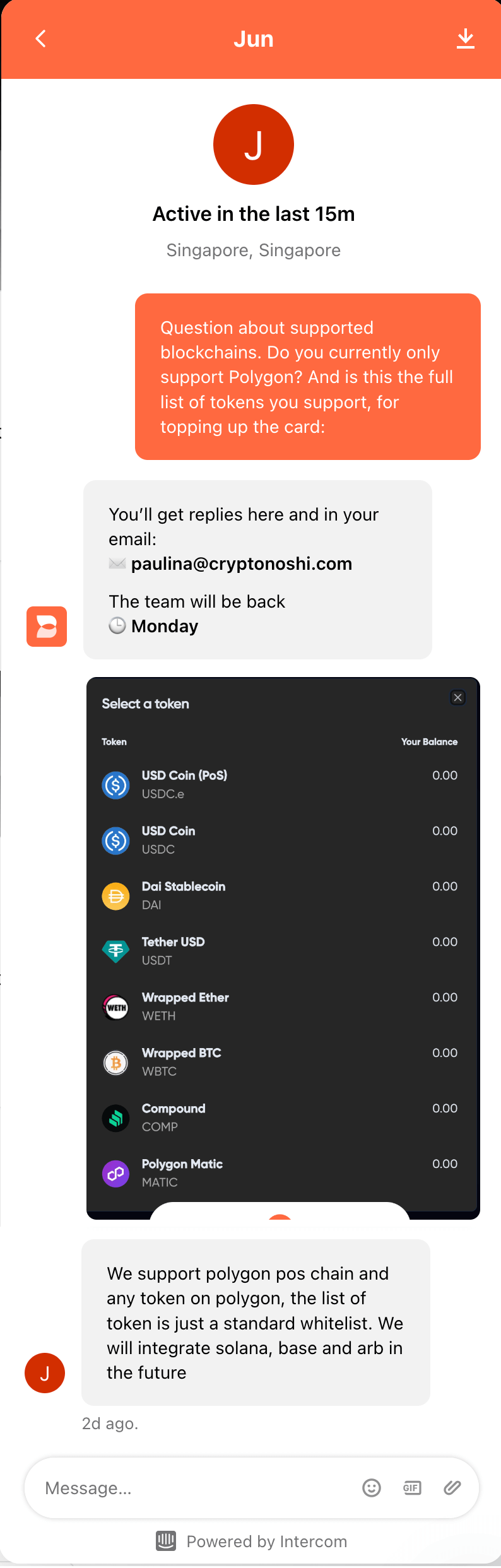Click the Dai Stablecoin icon
This screenshot has width=501, height=1568.
point(116,896)
